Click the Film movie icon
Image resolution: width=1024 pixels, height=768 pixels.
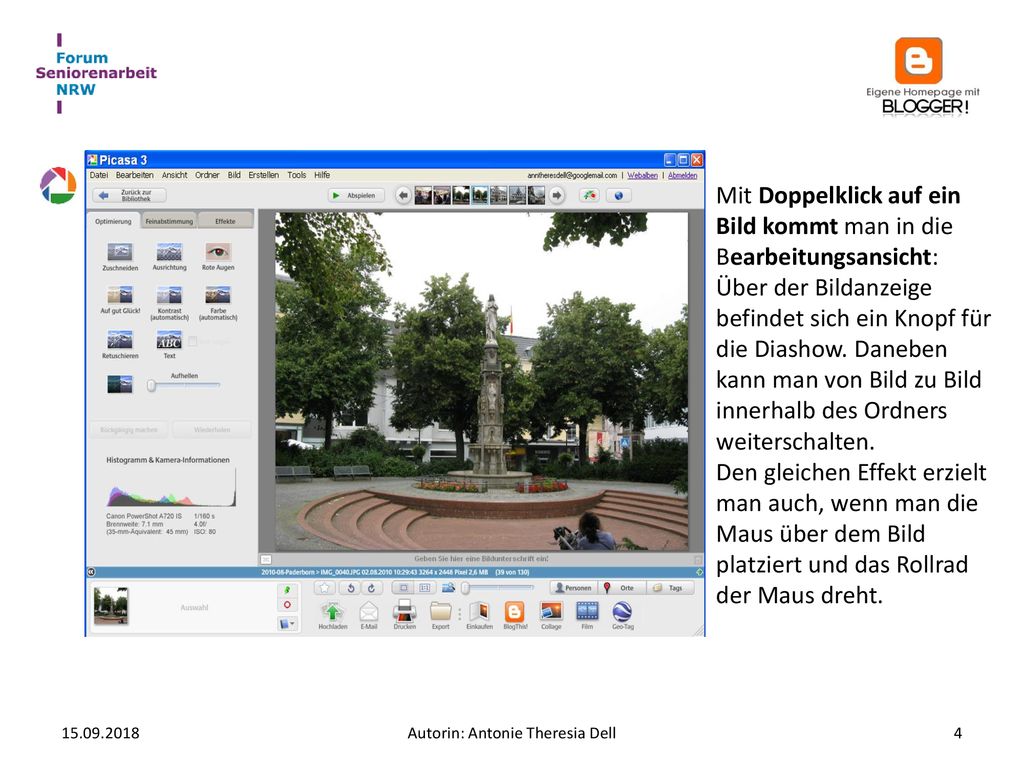point(587,611)
